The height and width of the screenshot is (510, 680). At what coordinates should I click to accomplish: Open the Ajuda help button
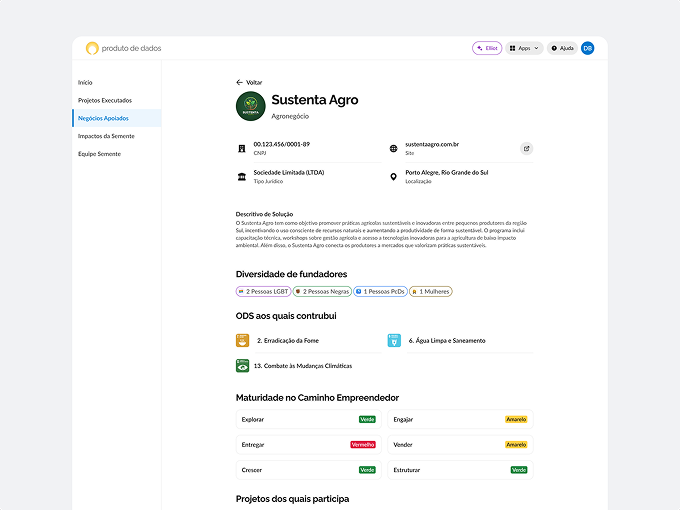(x=561, y=48)
